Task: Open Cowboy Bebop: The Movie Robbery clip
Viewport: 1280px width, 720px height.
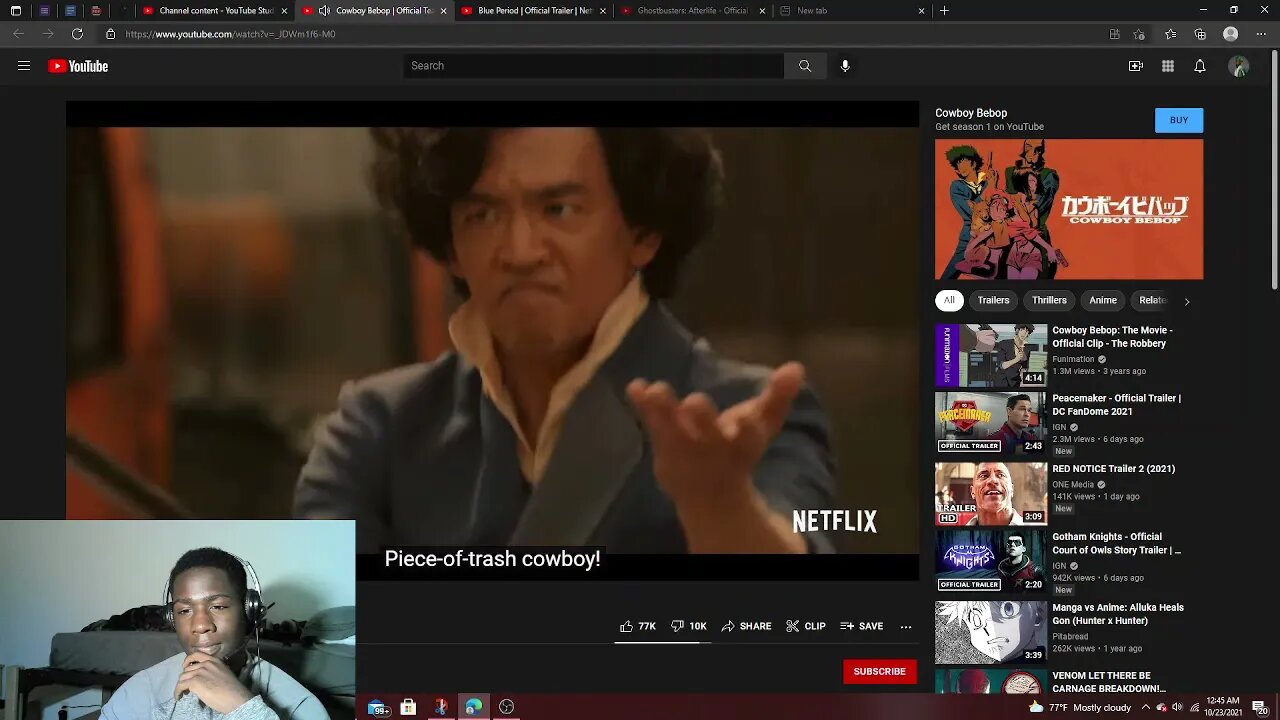Action: coord(1112,337)
